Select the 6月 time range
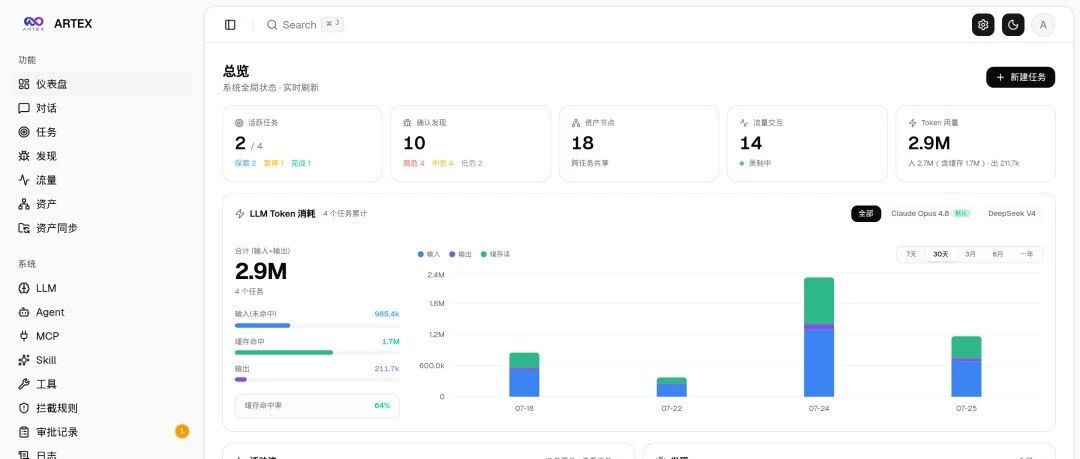The image size is (1080, 459). coord(998,254)
